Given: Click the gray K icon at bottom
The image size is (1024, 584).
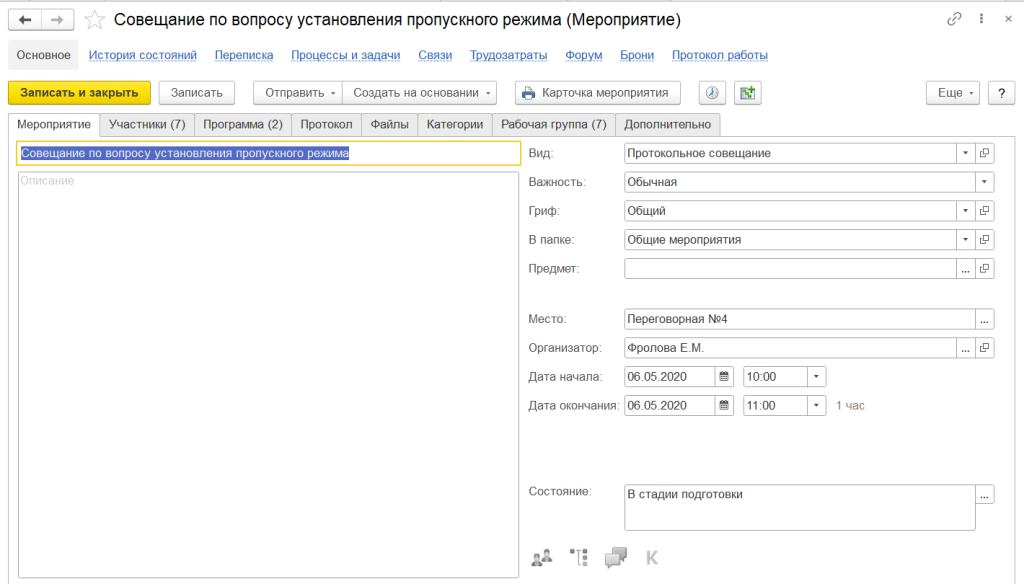Looking at the screenshot, I should click(652, 557).
